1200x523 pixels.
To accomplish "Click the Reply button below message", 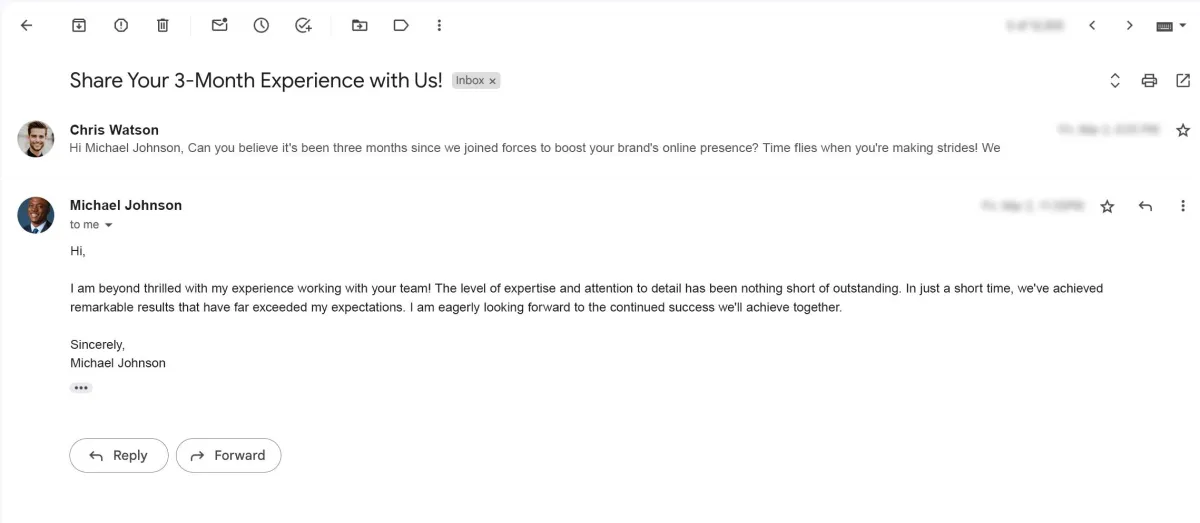I will (119, 455).
